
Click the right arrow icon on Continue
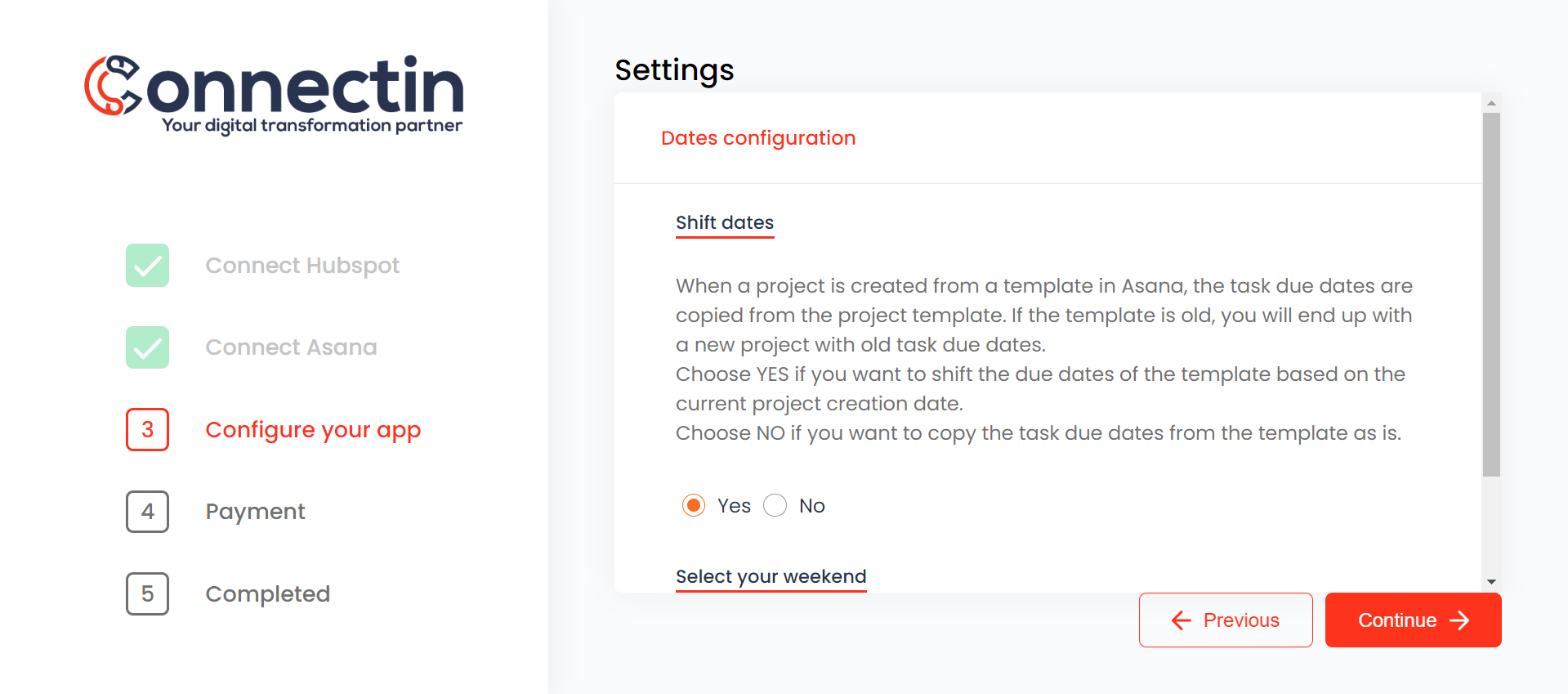[x=1459, y=620]
